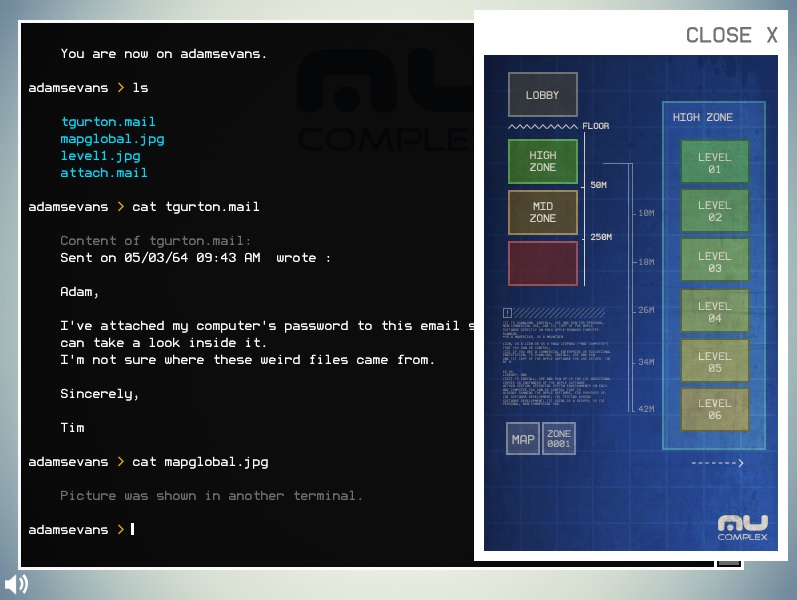Click the 250M depth marker
Screen dimensions: 797x600
[601, 236]
